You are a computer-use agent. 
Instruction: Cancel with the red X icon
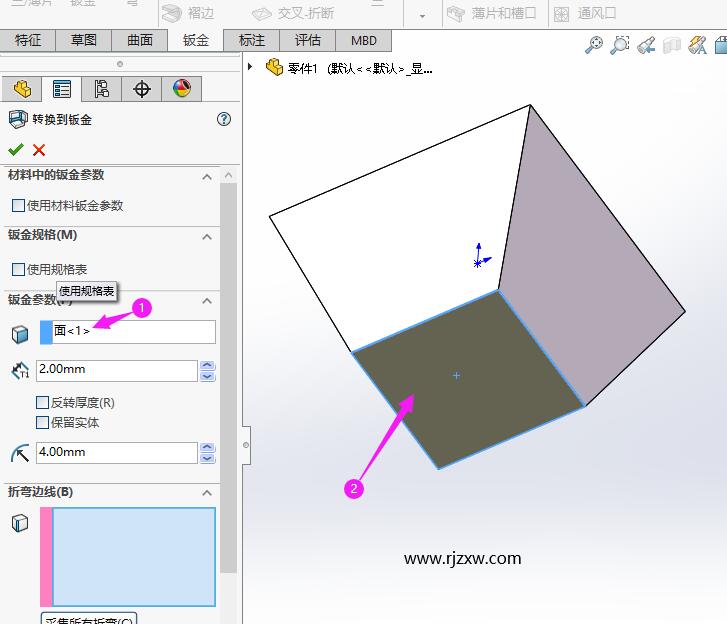(39, 150)
